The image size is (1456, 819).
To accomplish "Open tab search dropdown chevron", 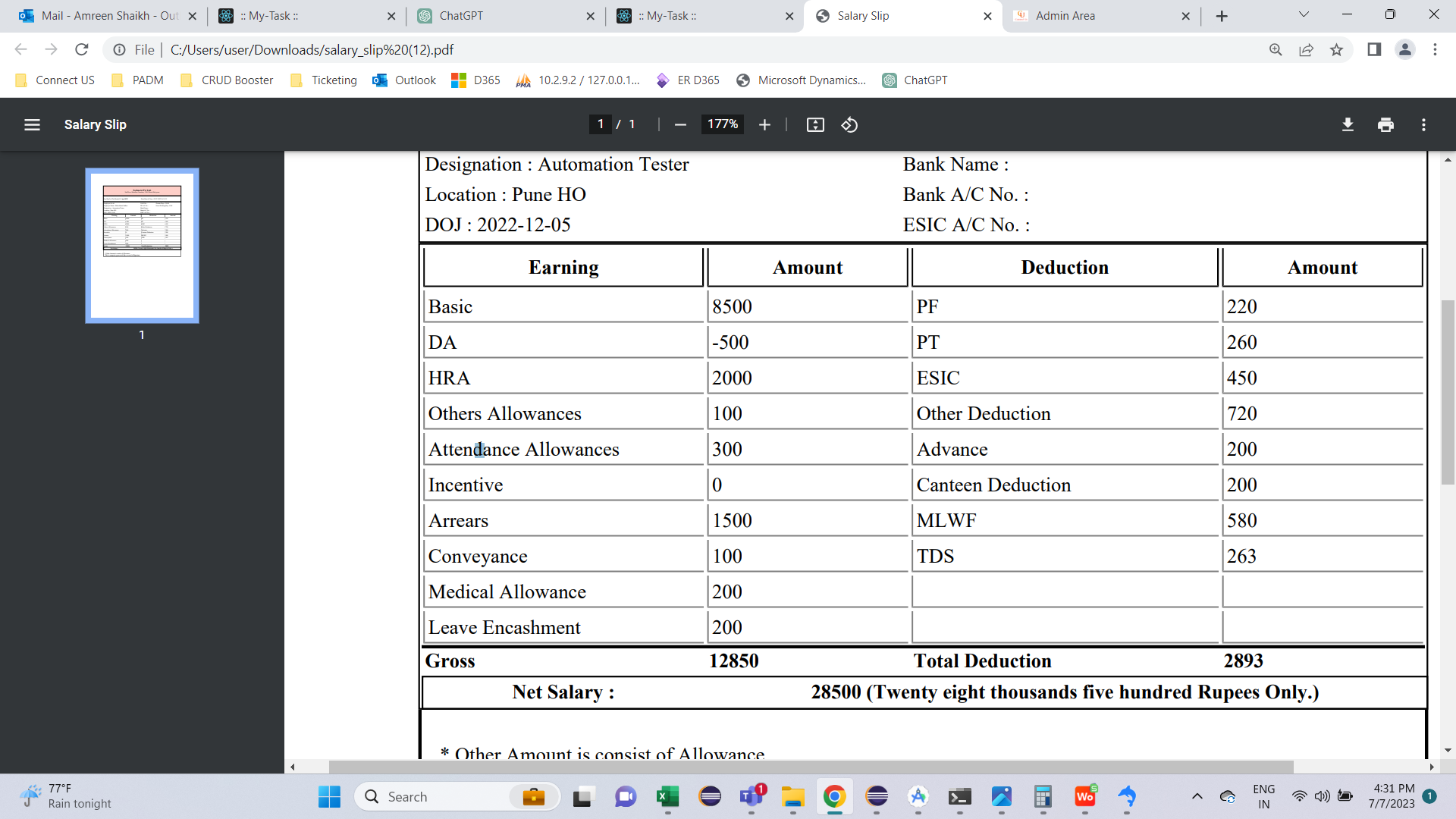I will pos(1304,14).
